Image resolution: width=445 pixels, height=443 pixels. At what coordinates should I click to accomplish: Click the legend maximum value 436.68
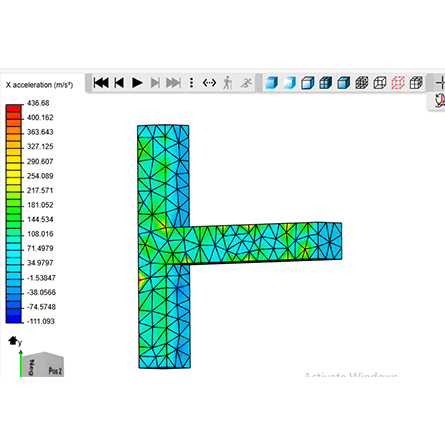coord(38,103)
